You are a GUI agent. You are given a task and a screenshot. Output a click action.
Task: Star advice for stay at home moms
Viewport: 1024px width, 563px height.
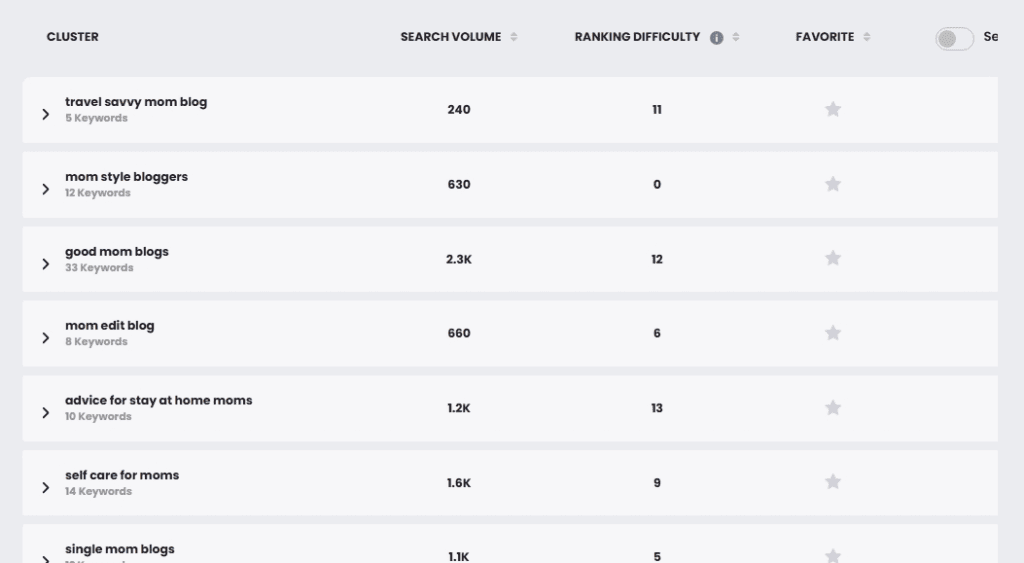click(833, 408)
